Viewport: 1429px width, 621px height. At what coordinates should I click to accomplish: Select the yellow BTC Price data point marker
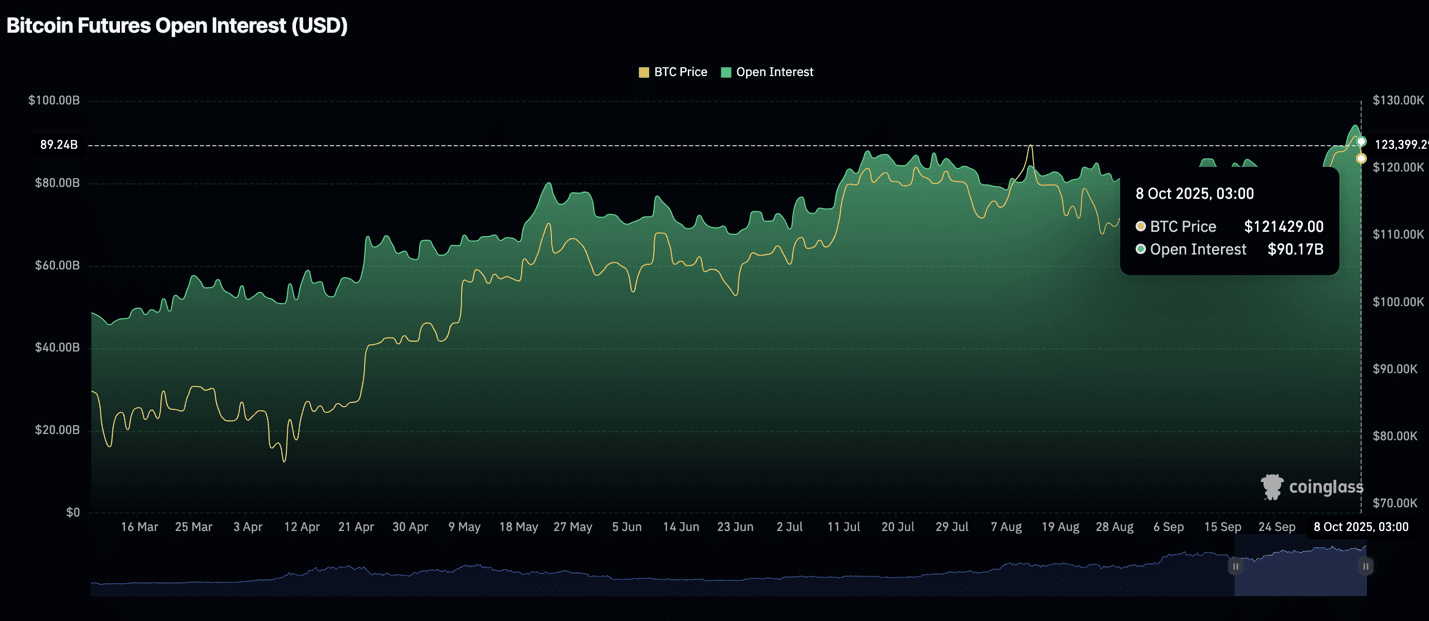1361,159
